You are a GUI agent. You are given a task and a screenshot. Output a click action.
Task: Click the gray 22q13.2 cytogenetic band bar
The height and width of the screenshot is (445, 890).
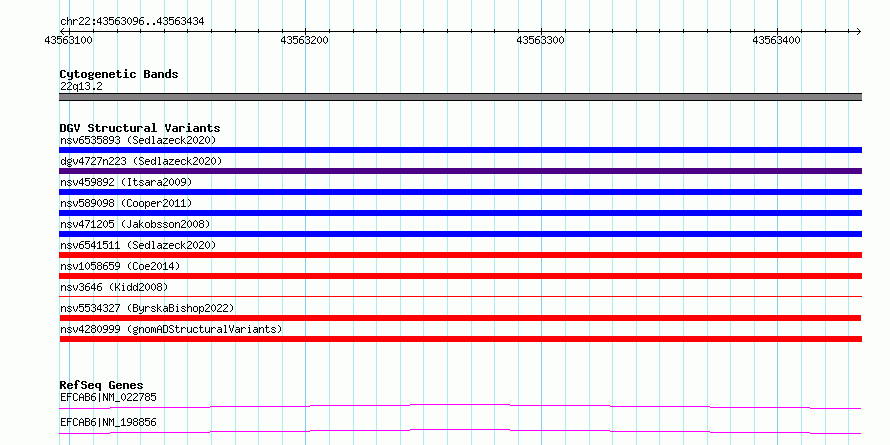pos(460,97)
